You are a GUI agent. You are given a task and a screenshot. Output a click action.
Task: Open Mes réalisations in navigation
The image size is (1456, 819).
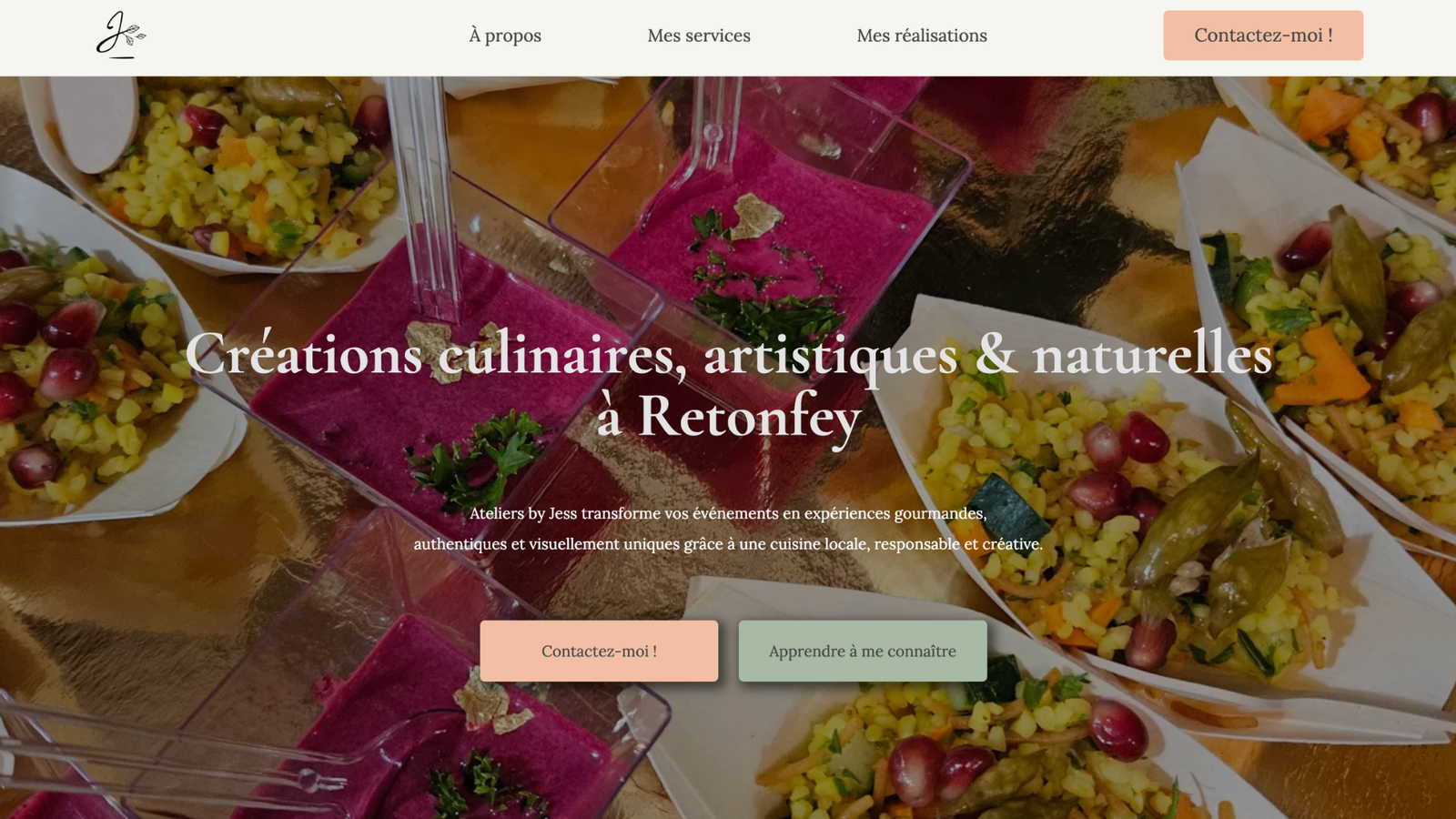tap(922, 35)
